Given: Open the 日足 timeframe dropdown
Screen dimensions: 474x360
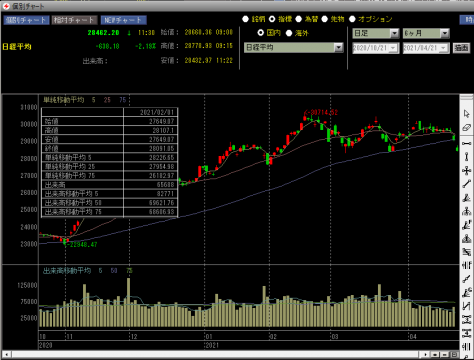Looking at the screenshot, I should (x=376, y=33).
